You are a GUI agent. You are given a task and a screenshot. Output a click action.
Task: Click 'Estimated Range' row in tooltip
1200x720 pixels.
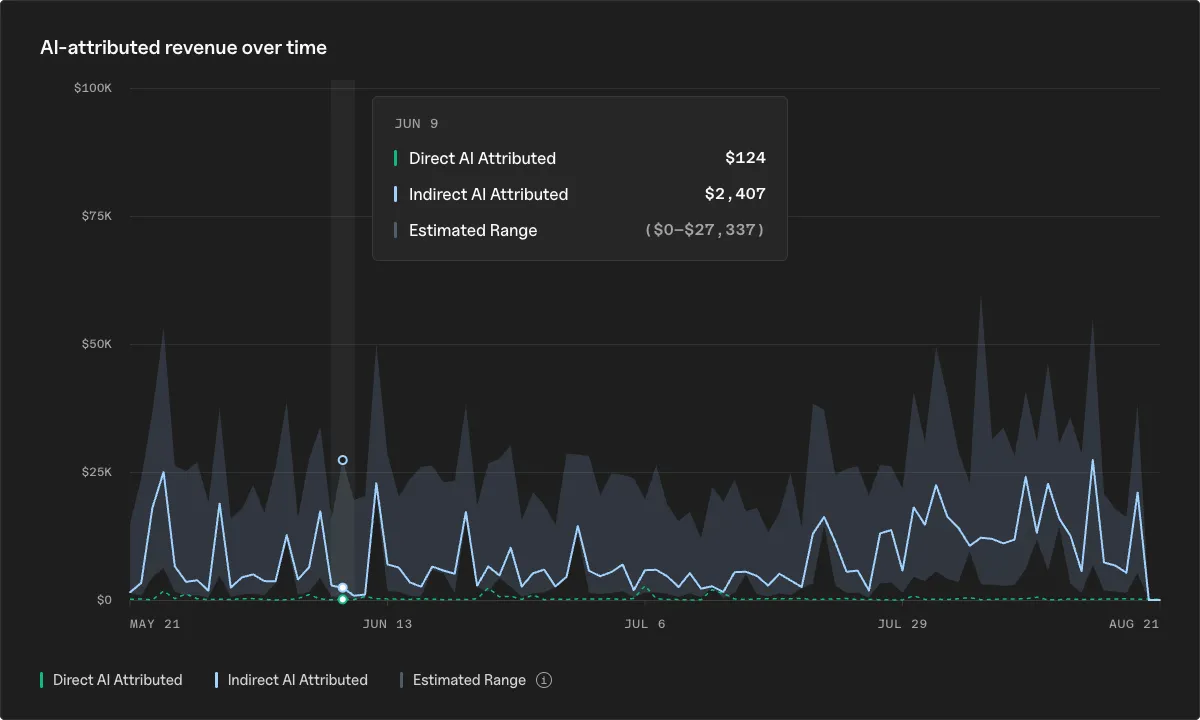(x=580, y=230)
